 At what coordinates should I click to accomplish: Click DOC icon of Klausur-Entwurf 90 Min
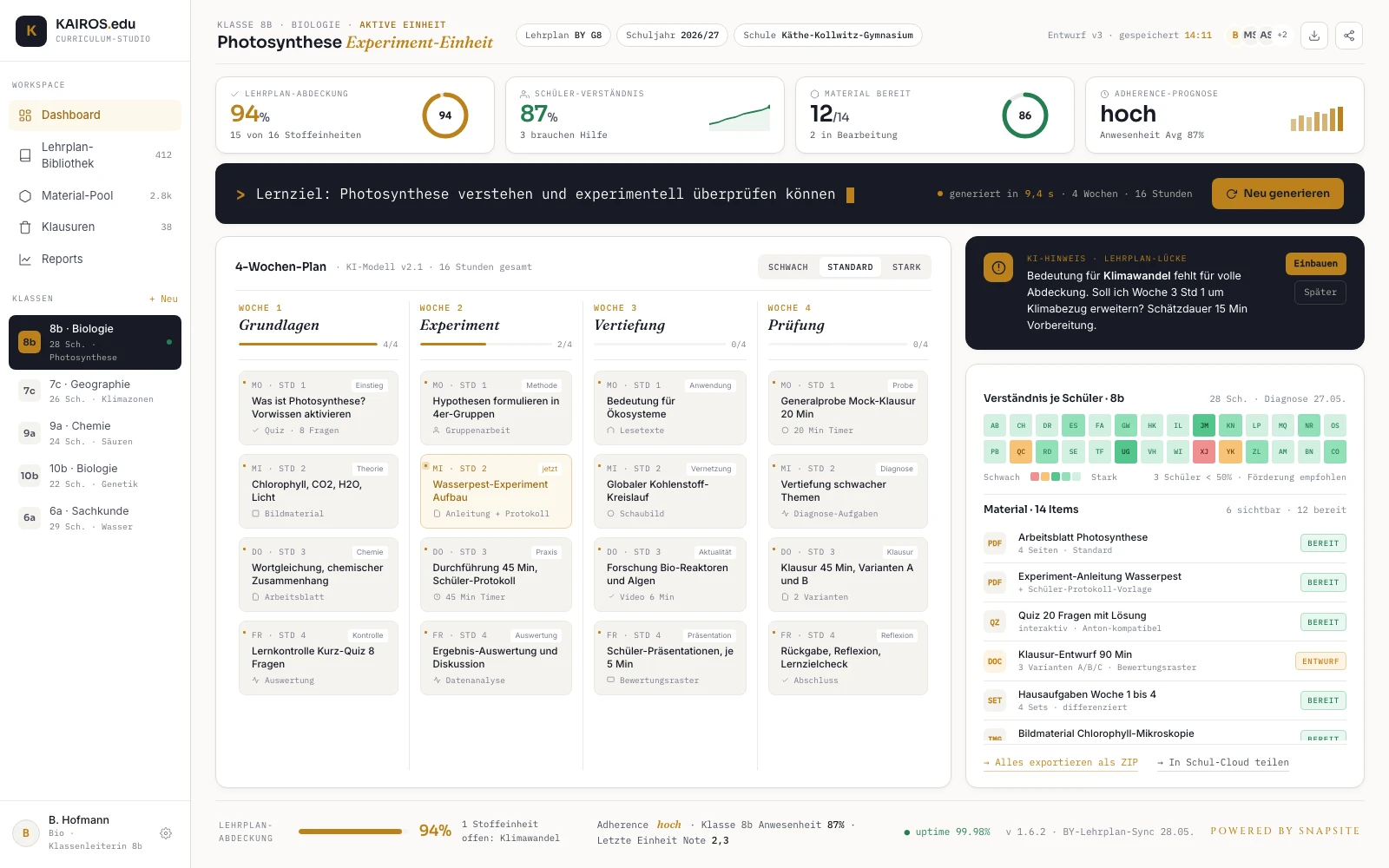tap(995, 661)
